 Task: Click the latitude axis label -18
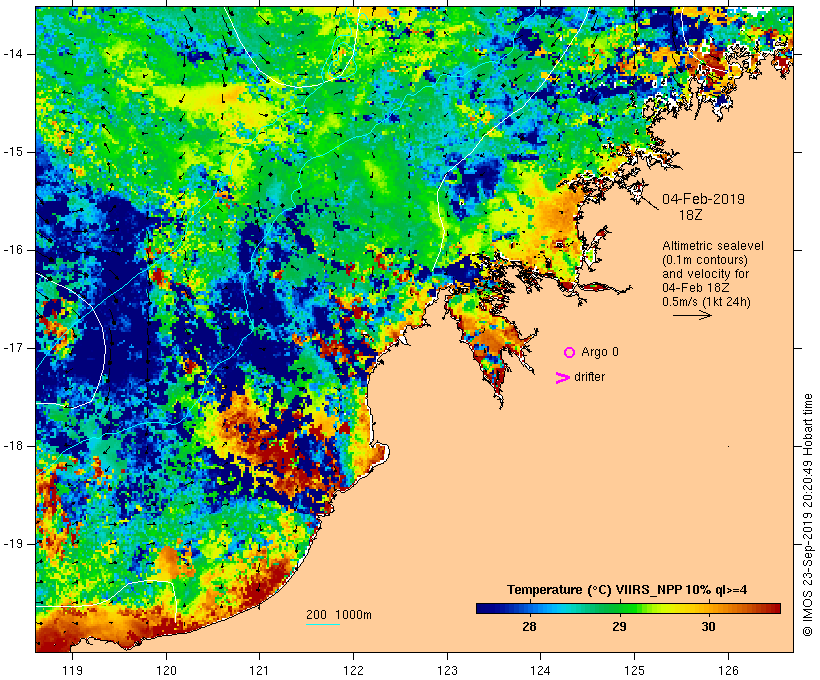click(13, 446)
